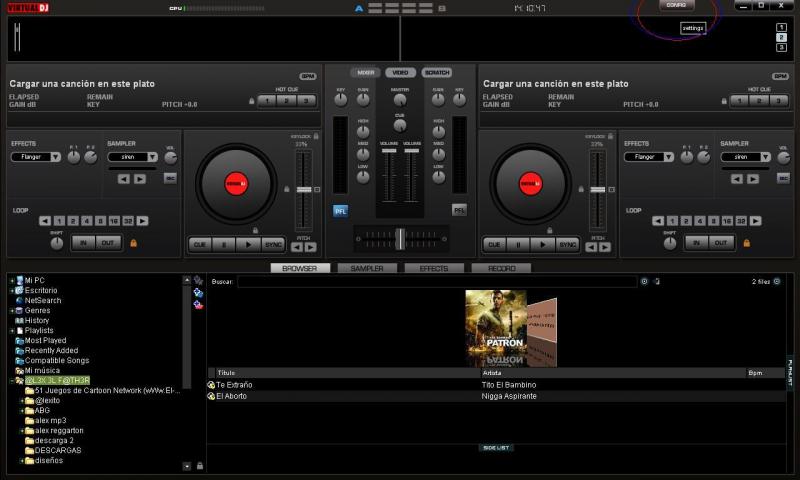Click the SYNC button on right deck
800x480 pixels.
tap(567, 244)
